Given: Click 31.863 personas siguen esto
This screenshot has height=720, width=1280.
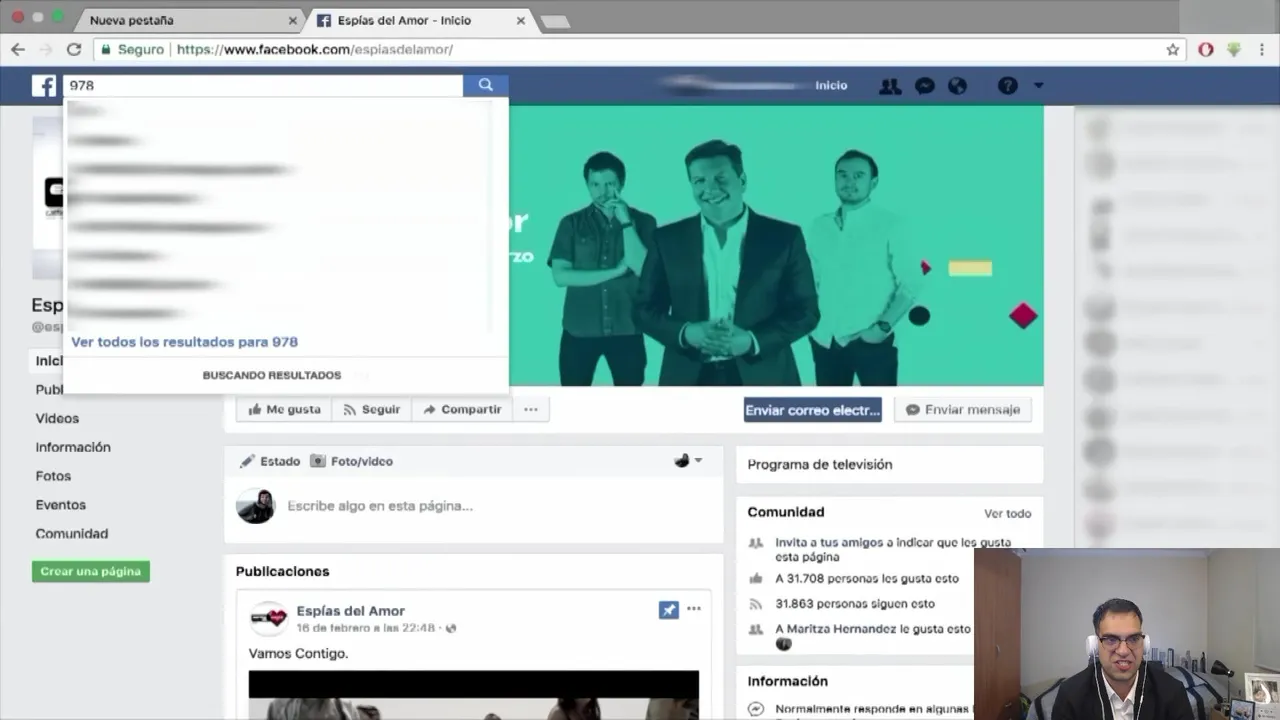Looking at the screenshot, I should 855,603.
